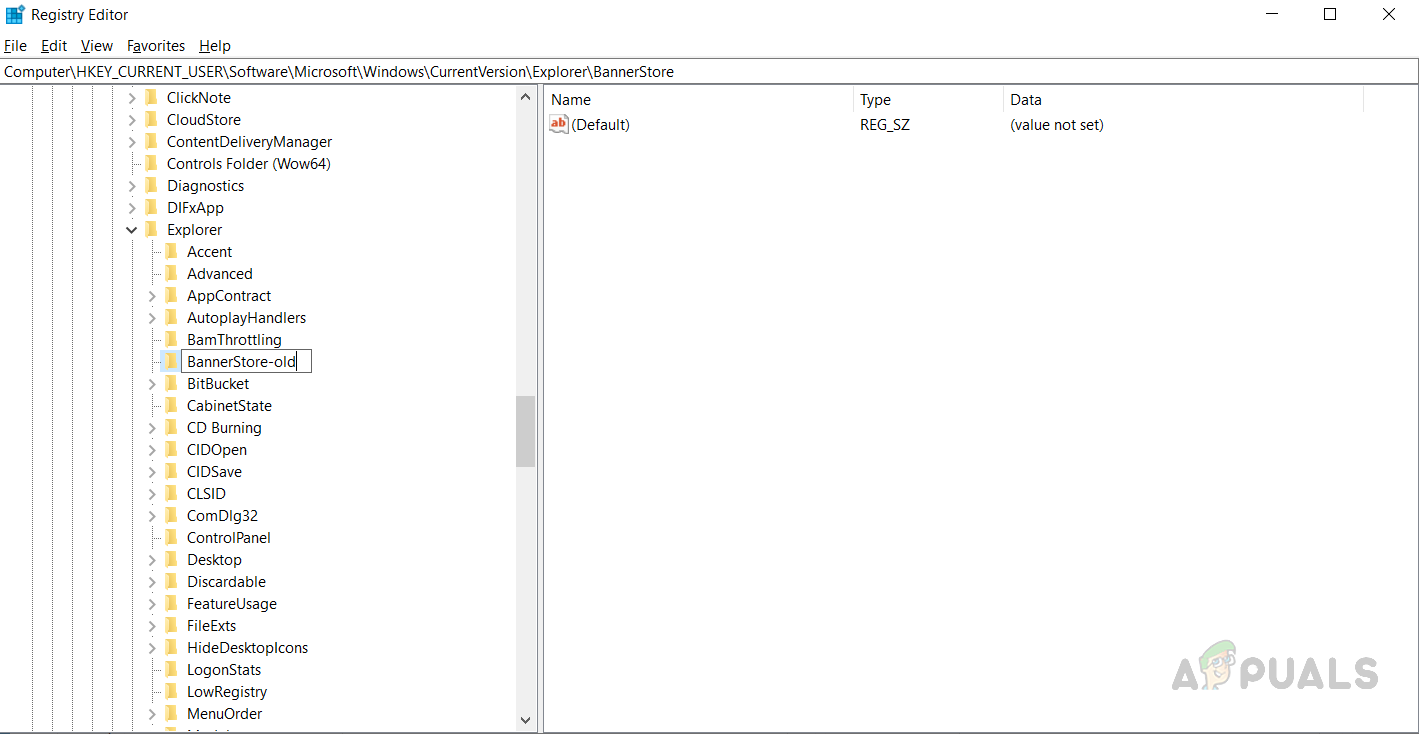Image resolution: width=1419 pixels, height=734 pixels.
Task: Click the BamThrottling folder icon
Action: click(172, 339)
